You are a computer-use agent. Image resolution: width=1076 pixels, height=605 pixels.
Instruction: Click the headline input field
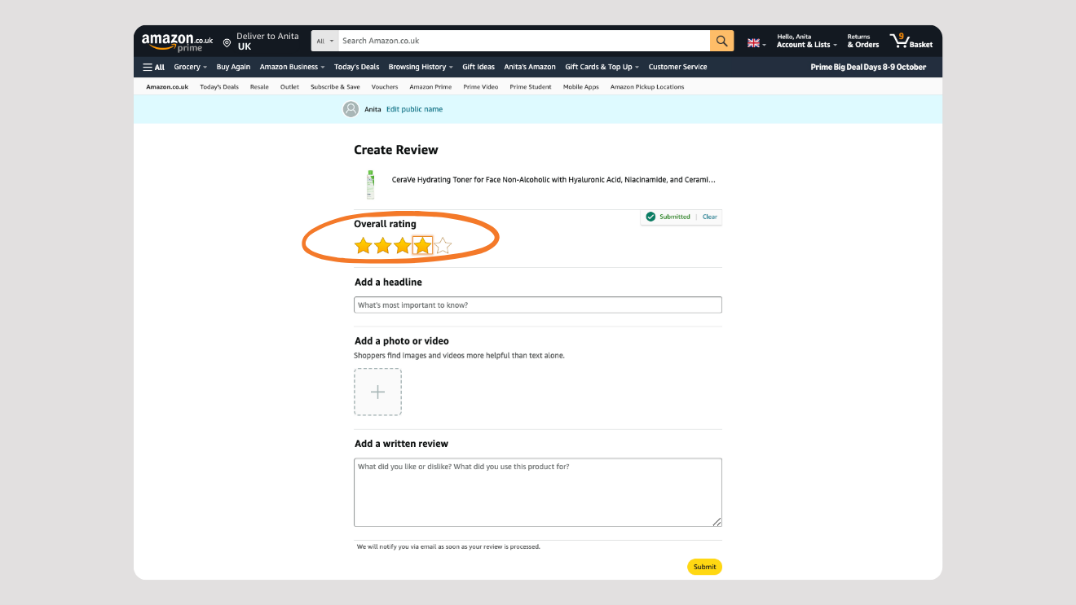[x=538, y=305]
